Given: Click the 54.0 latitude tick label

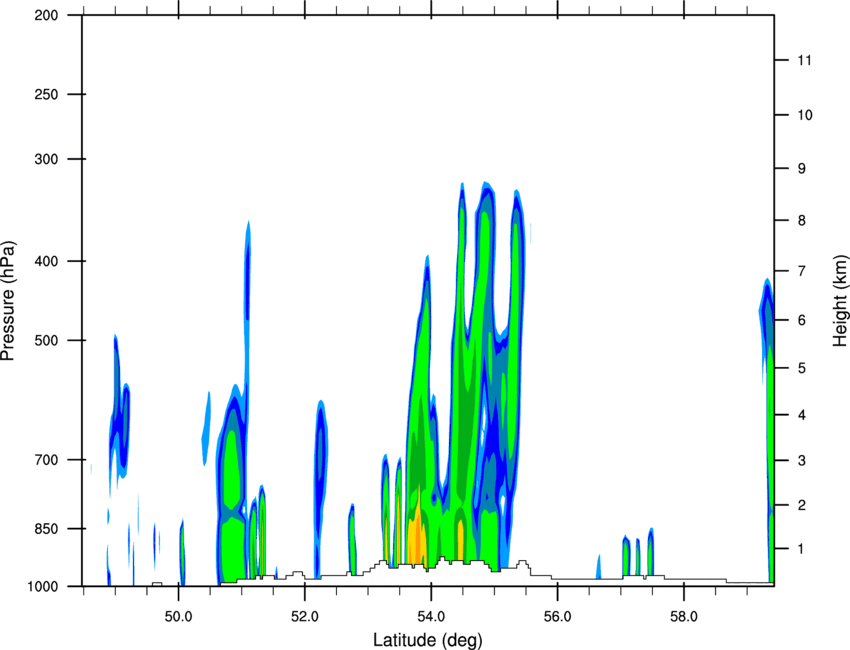Looking at the screenshot, I should 431,617.
